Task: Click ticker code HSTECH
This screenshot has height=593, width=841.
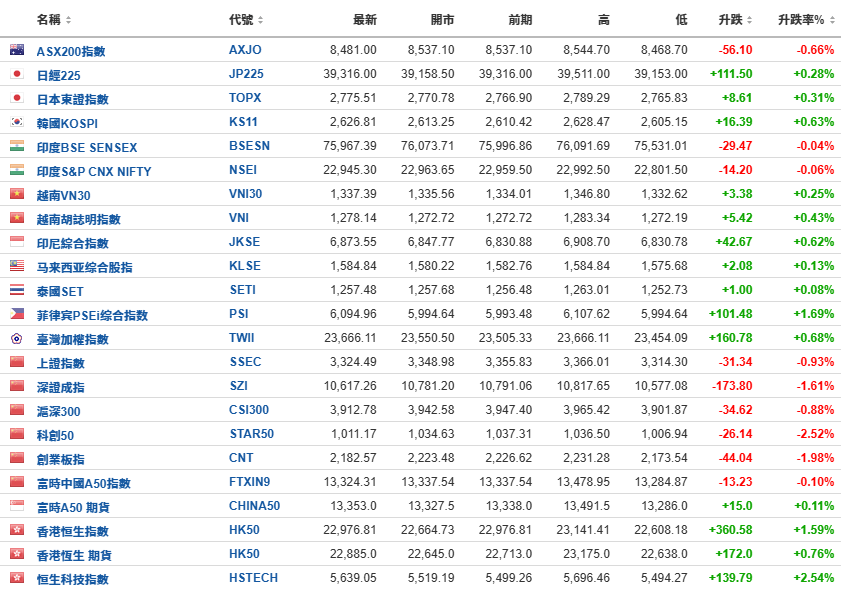Action: click(x=254, y=578)
